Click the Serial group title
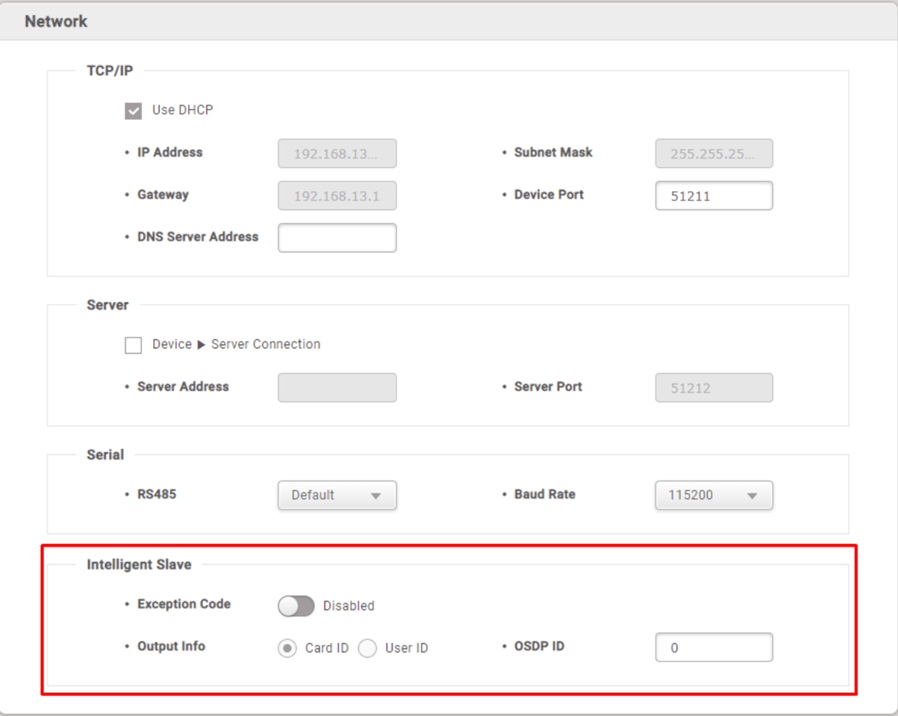This screenshot has width=898, height=716. (x=105, y=455)
